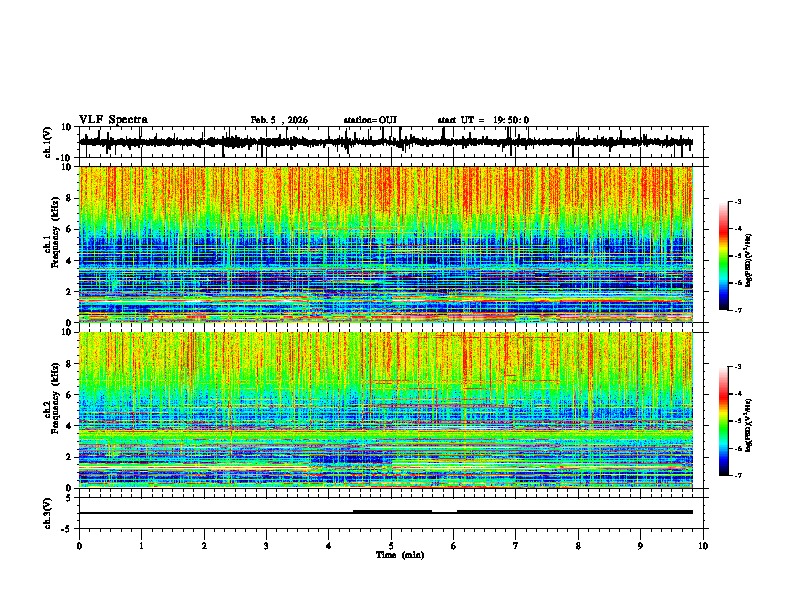The height and width of the screenshot is (612, 792).
Task: Click the "Time (min)" axis title
Action: pos(400,555)
